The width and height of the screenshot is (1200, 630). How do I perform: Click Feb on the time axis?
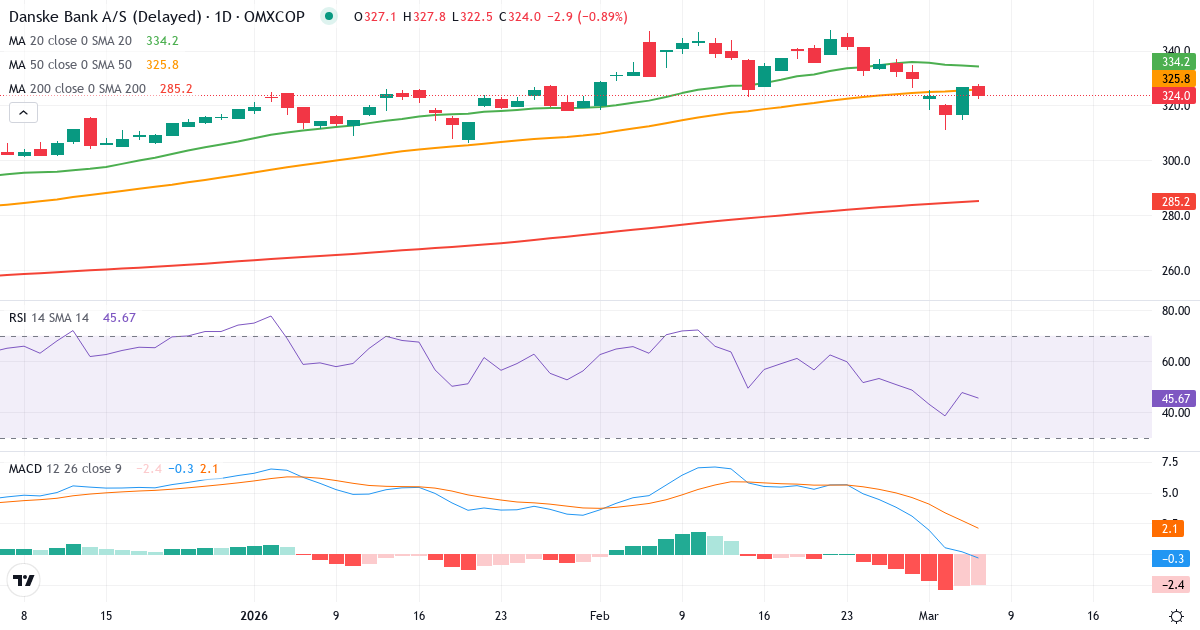click(600, 617)
